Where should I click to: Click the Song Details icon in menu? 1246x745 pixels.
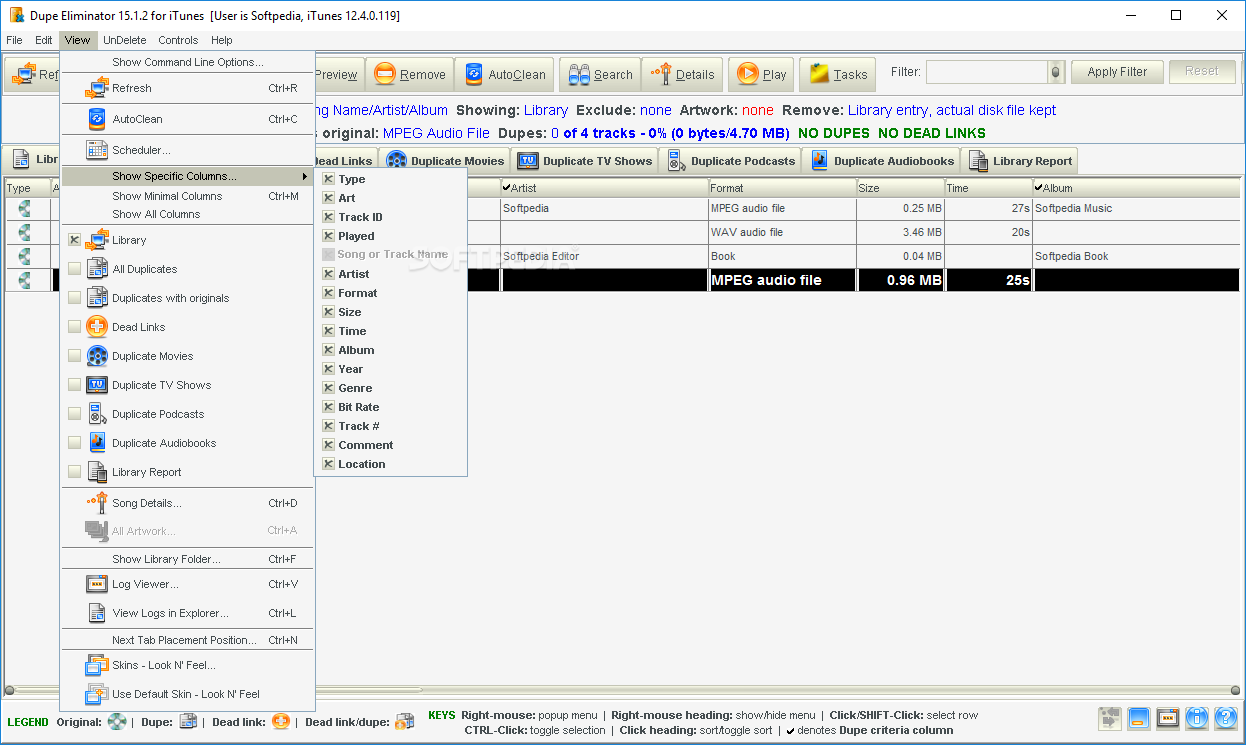(x=97, y=503)
